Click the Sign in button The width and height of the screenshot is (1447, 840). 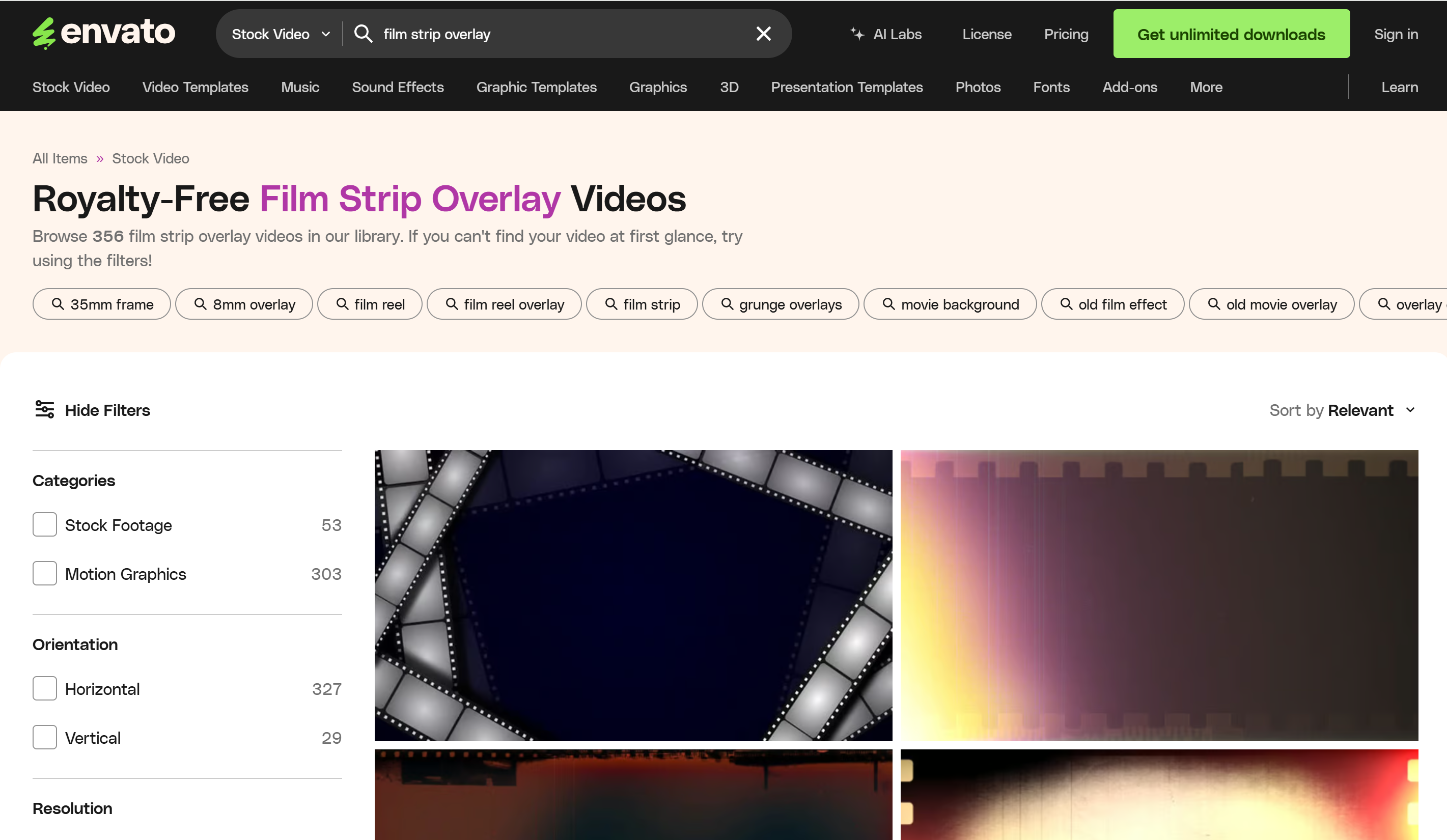pyautogui.click(x=1396, y=33)
